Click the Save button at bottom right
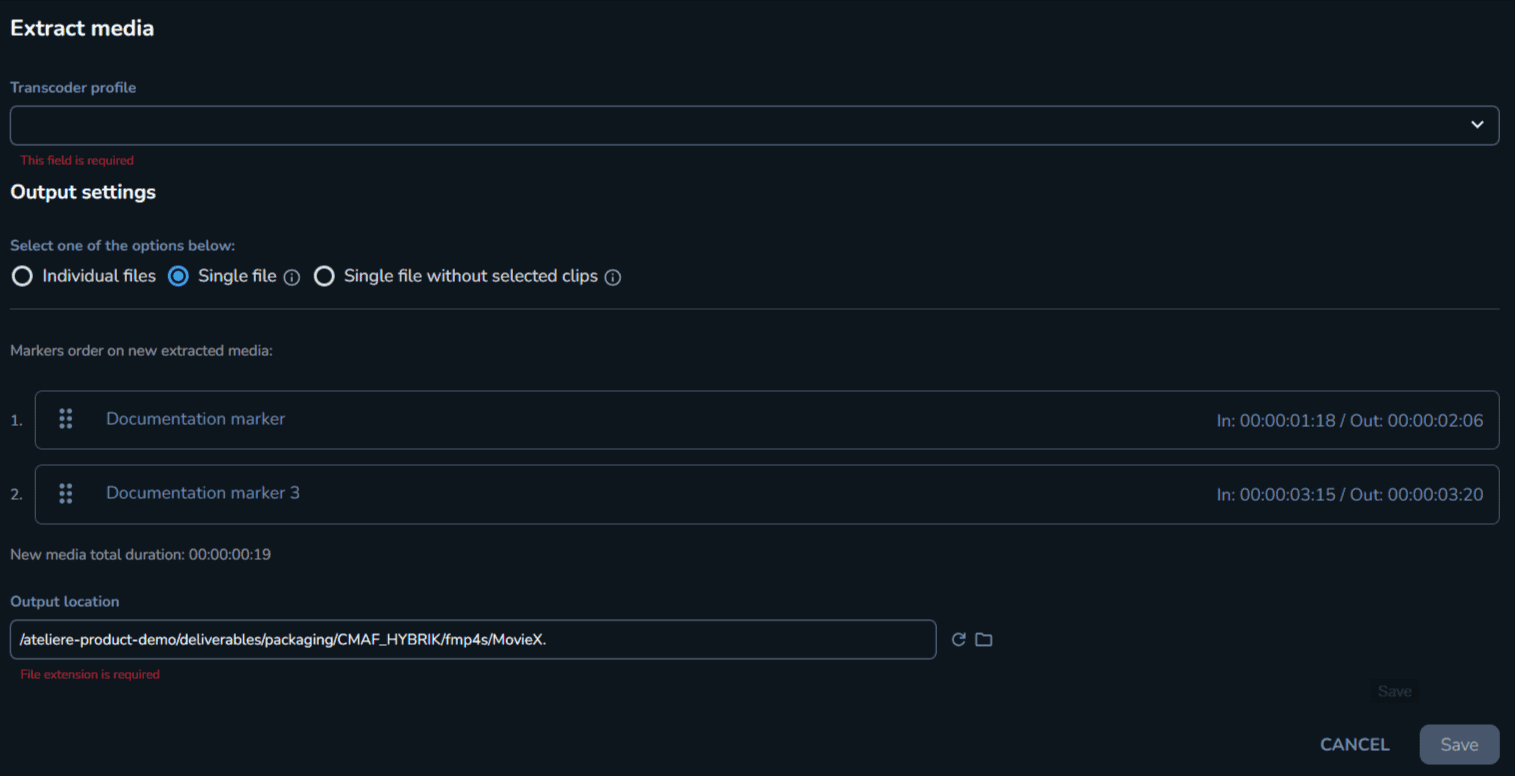This screenshot has width=1515, height=776. click(1459, 744)
